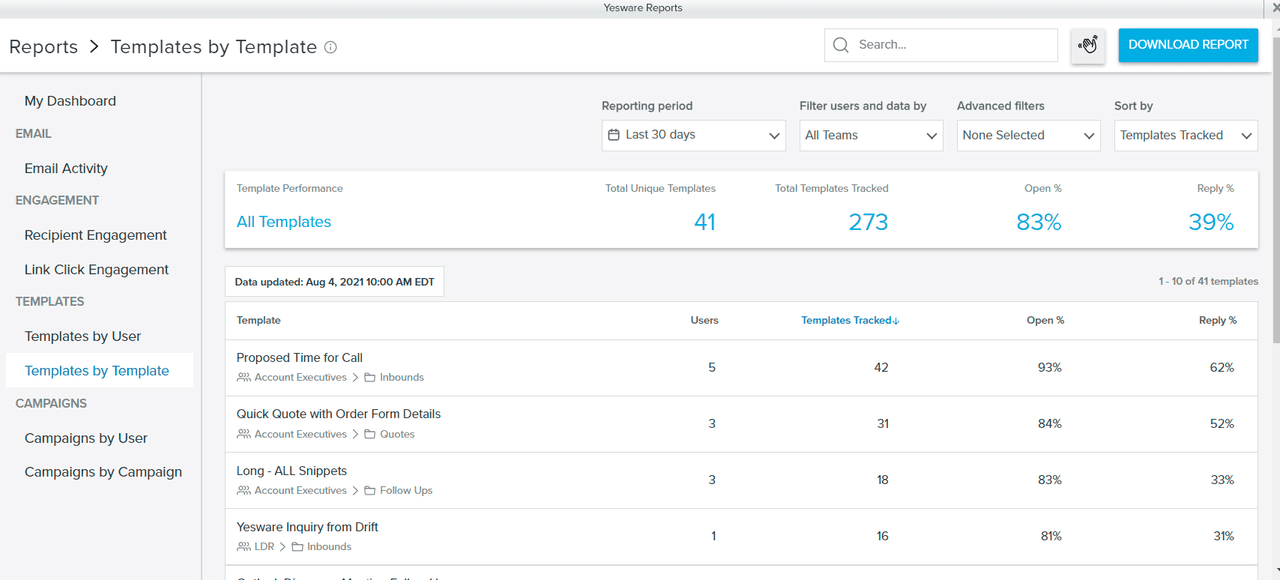Open the Advanced filters None Selected dropdown
Image resolution: width=1280 pixels, height=580 pixels.
coord(1028,135)
